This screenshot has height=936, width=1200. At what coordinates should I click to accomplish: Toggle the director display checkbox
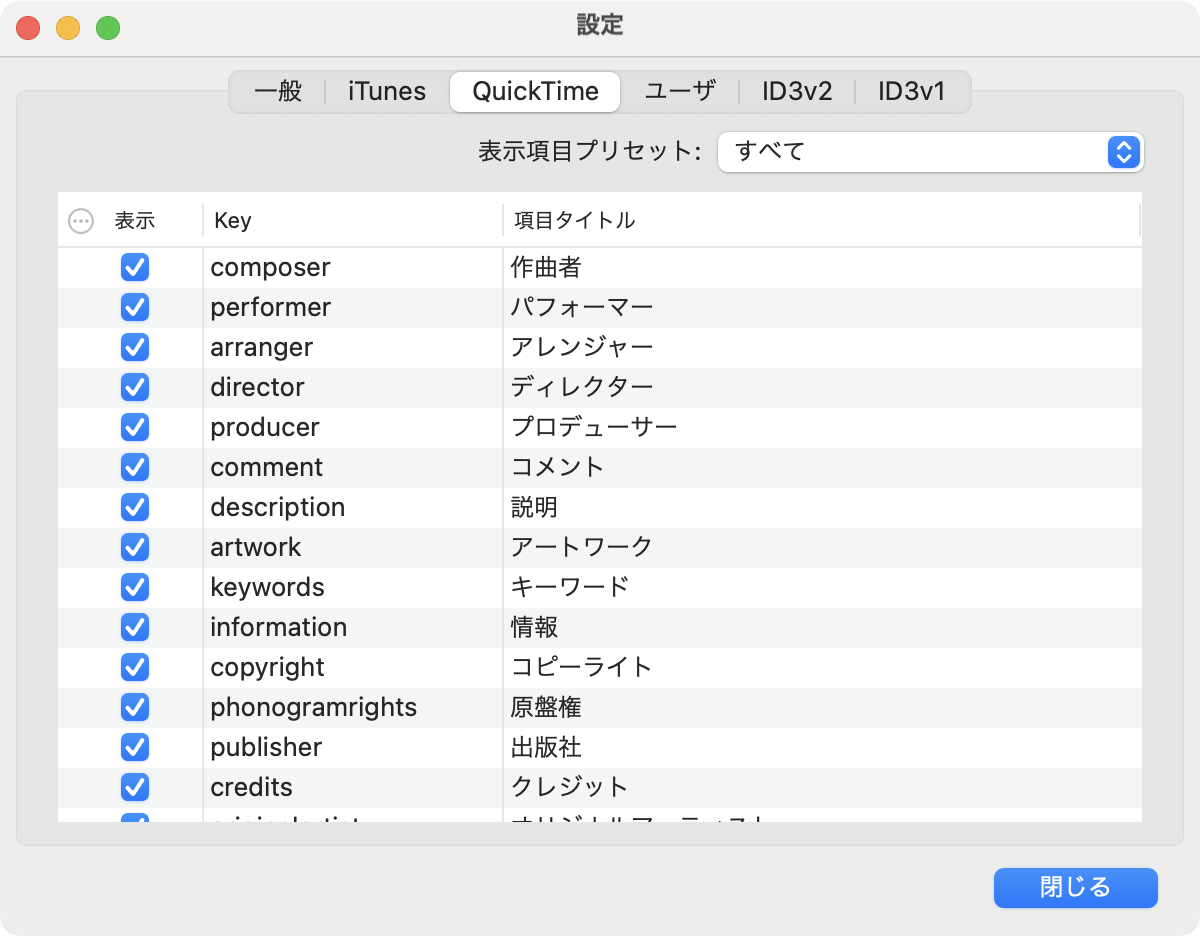[135, 387]
